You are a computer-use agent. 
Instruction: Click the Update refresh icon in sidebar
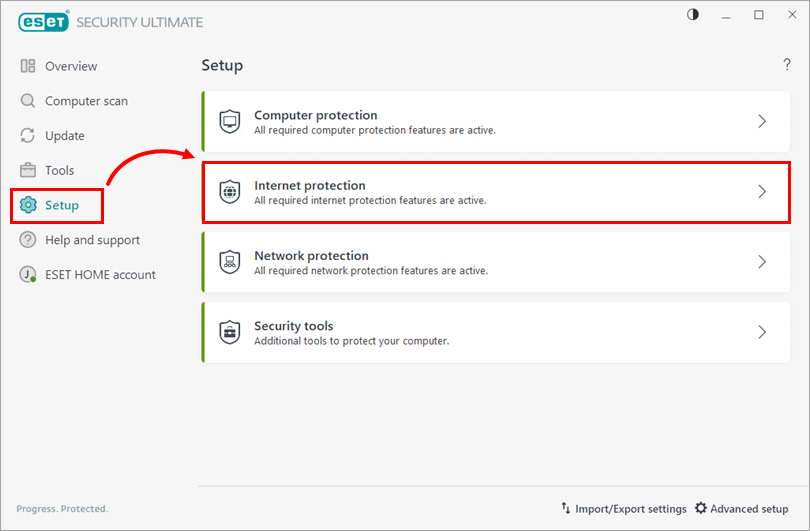click(x=28, y=136)
